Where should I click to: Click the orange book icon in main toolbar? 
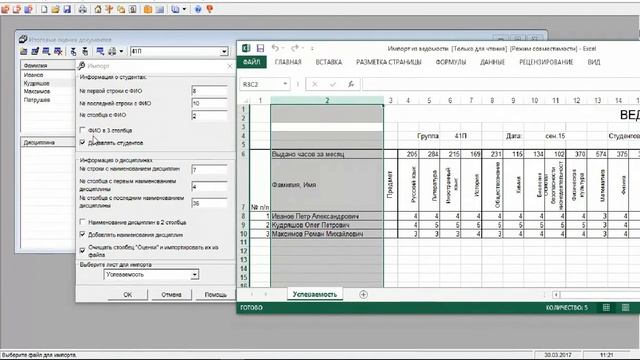(148, 9)
